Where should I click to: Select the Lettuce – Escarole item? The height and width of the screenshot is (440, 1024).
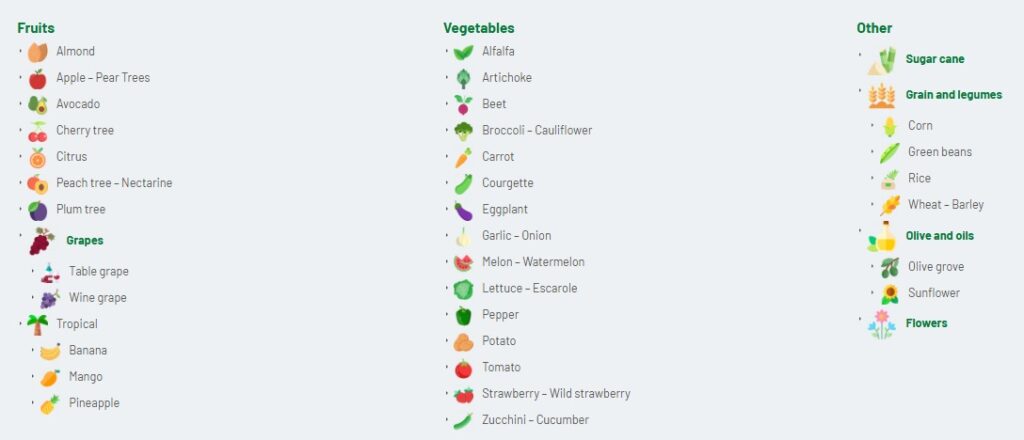(x=529, y=289)
